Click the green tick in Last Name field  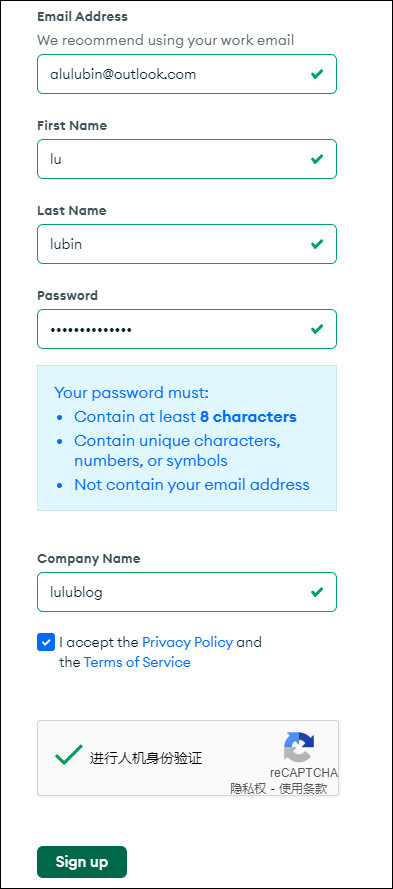point(317,244)
